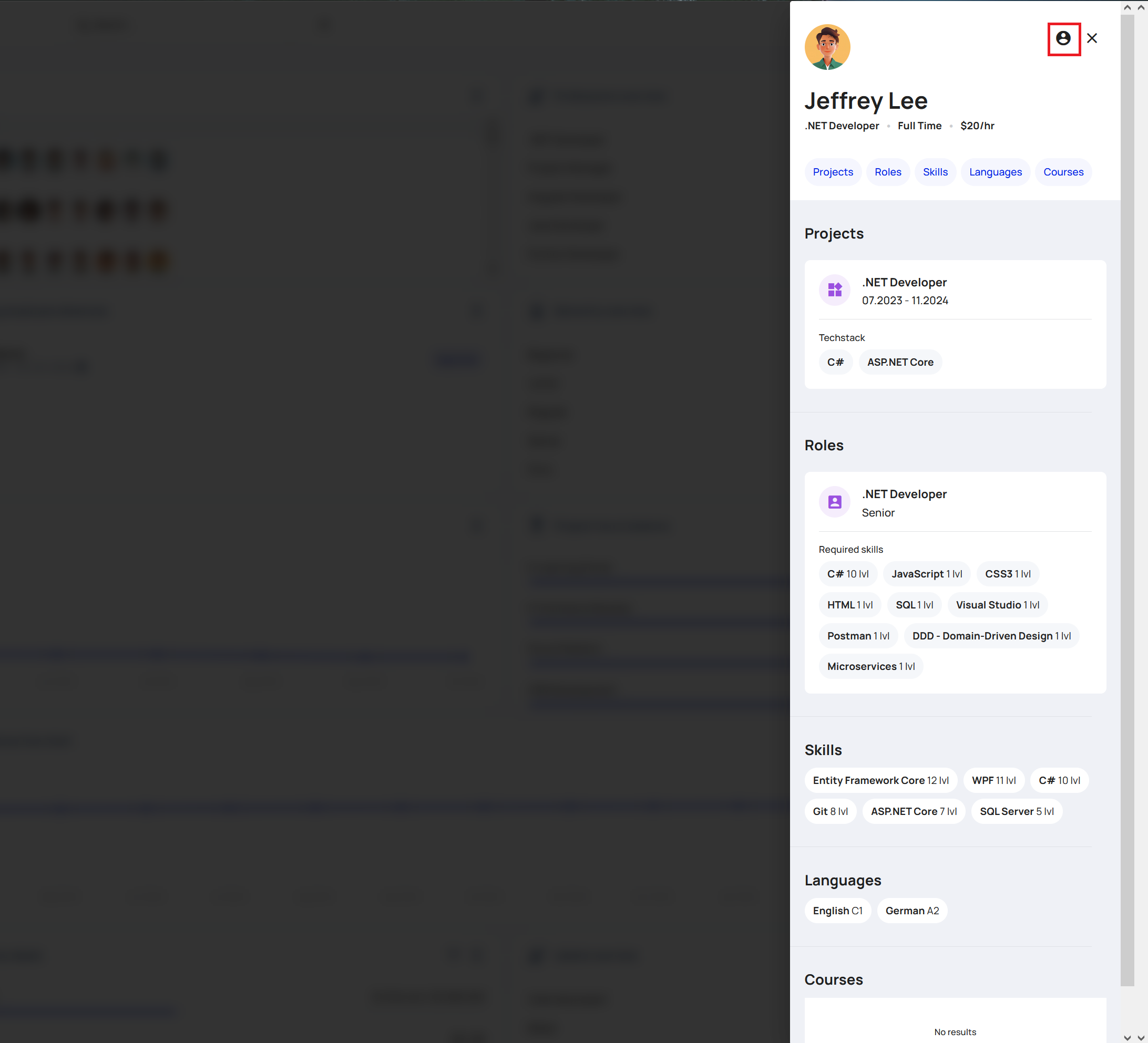
Task: Go to the Languages tab
Action: click(995, 172)
